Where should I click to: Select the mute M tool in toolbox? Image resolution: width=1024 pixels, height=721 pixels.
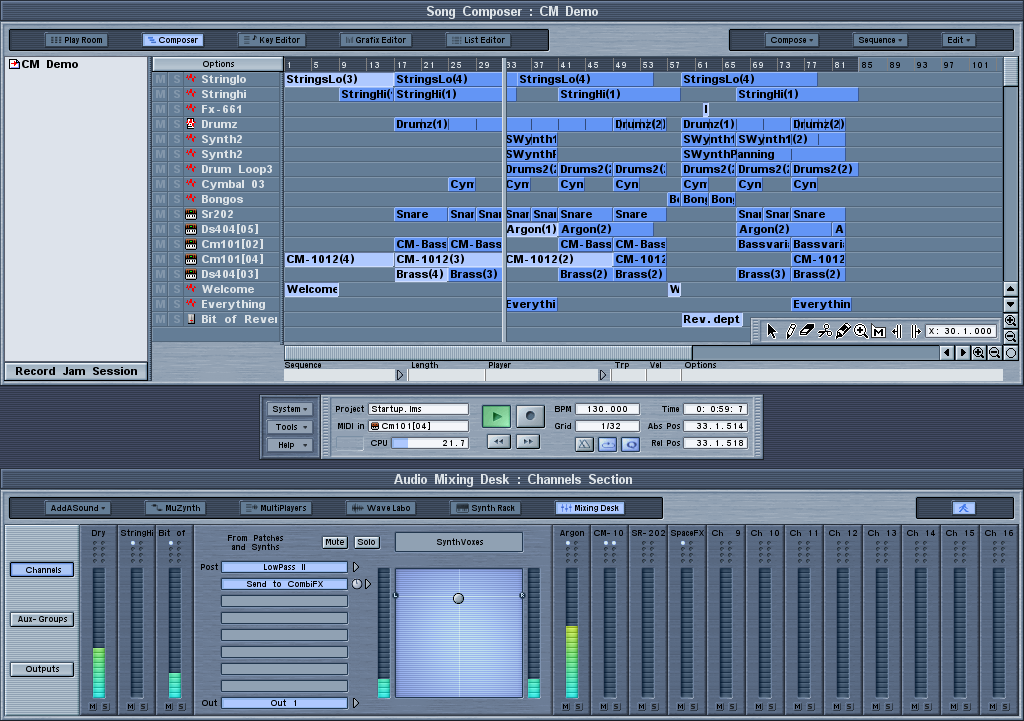[879, 332]
